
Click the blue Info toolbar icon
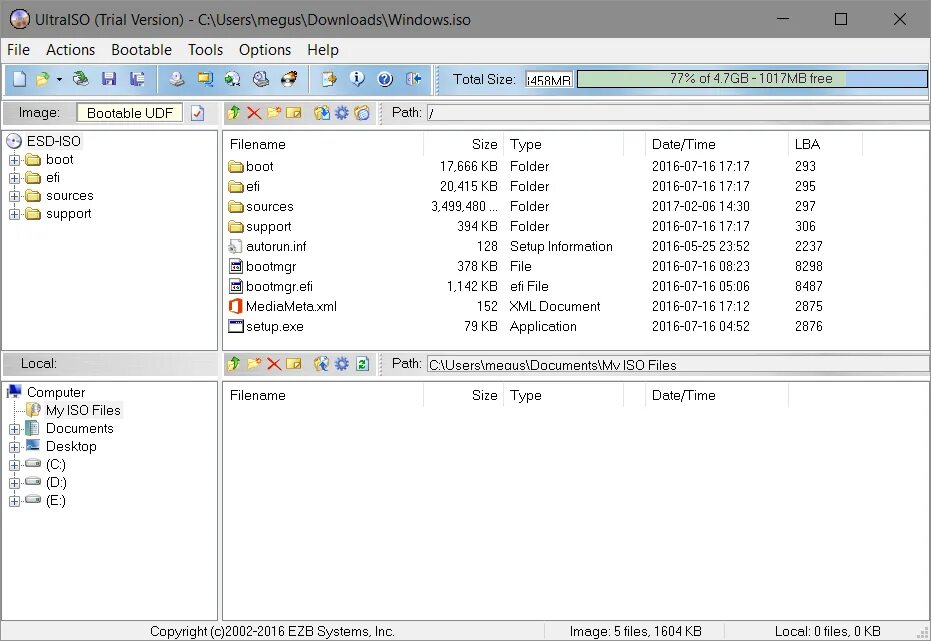[357, 79]
